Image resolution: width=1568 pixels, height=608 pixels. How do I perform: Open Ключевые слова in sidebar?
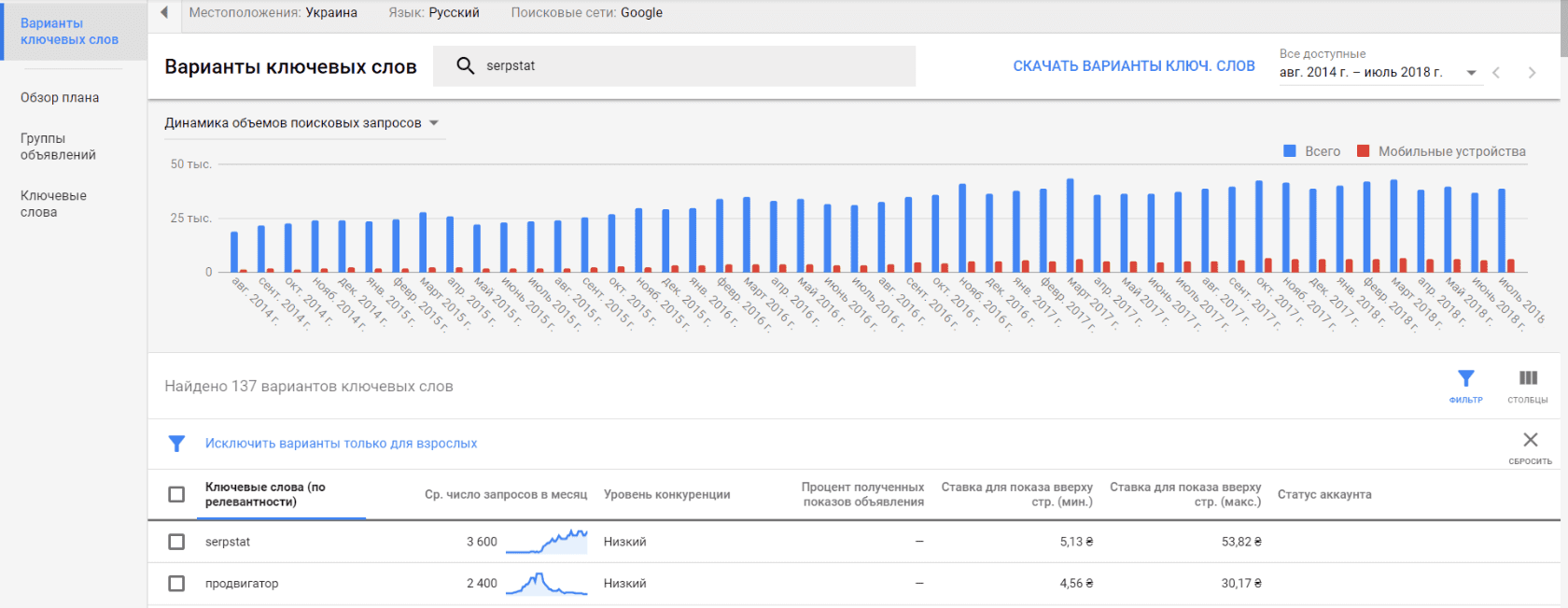[x=53, y=204]
